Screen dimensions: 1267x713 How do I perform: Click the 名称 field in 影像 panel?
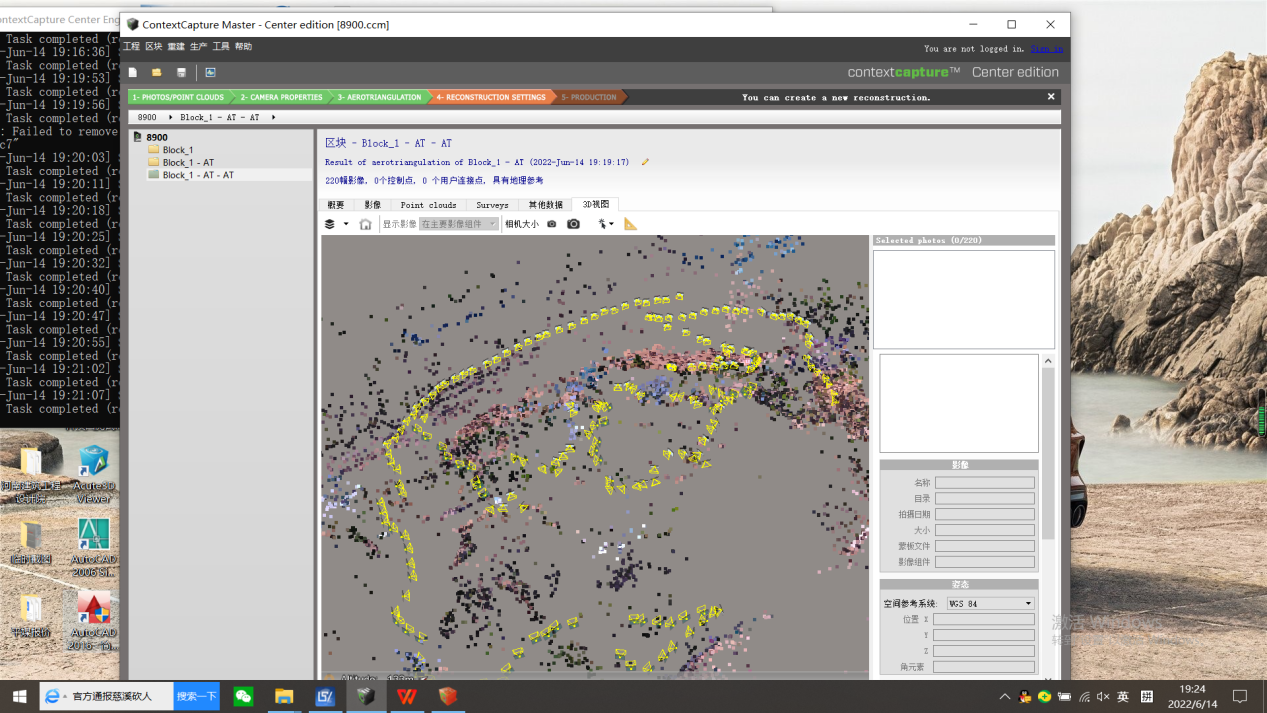pos(984,483)
